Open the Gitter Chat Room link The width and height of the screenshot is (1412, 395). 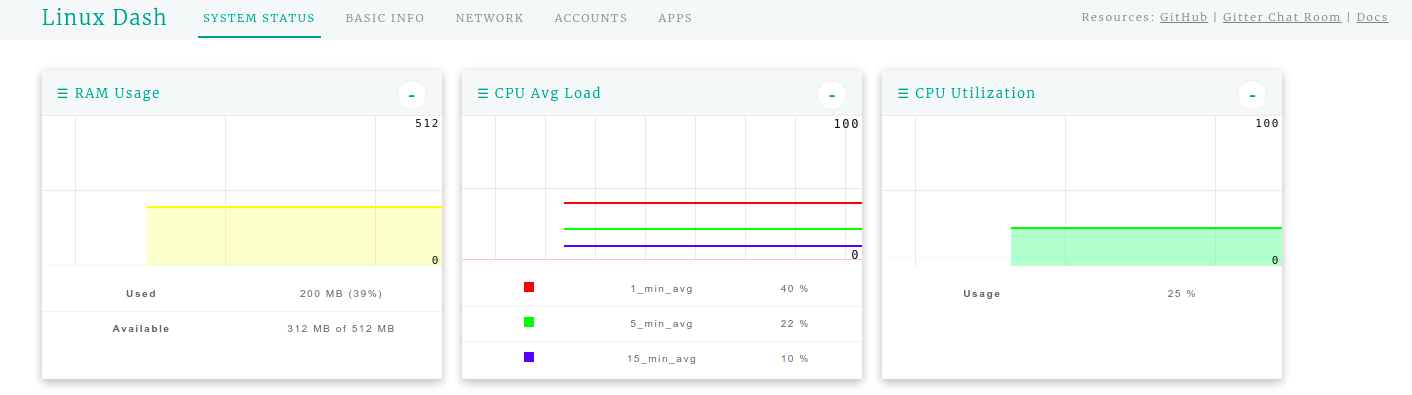[1282, 17]
